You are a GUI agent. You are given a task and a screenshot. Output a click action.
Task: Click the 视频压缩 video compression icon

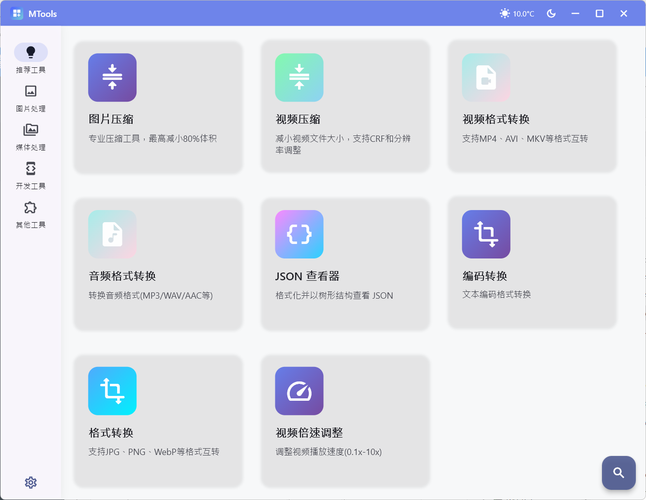(299, 78)
